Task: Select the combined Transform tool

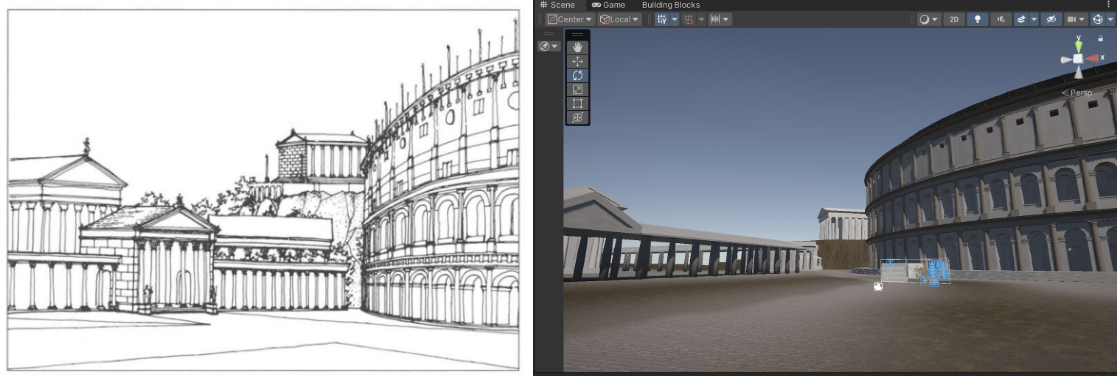Action: coord(578,118)
